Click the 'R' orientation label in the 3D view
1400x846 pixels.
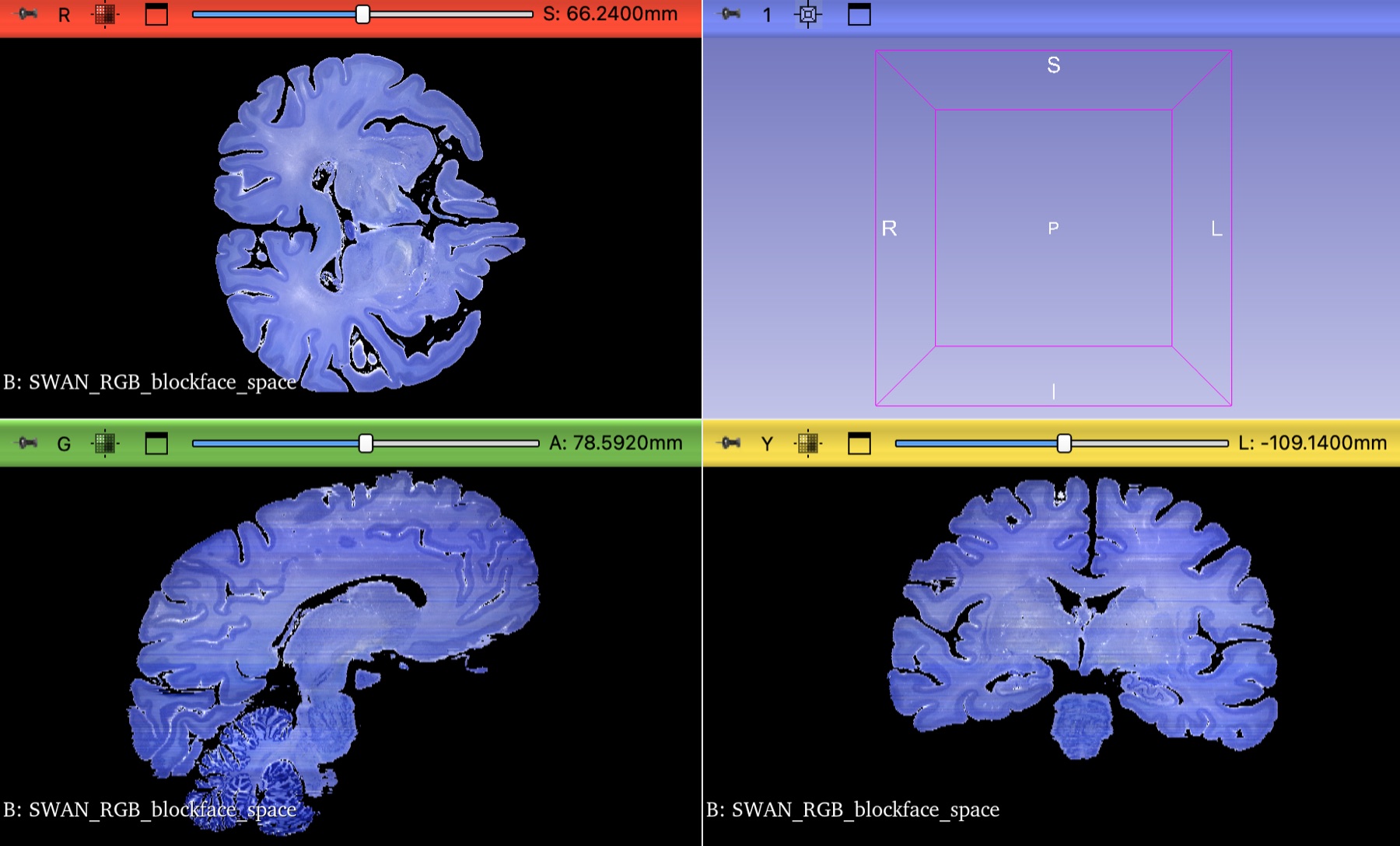pyautogui.click(x=890, y=229)
